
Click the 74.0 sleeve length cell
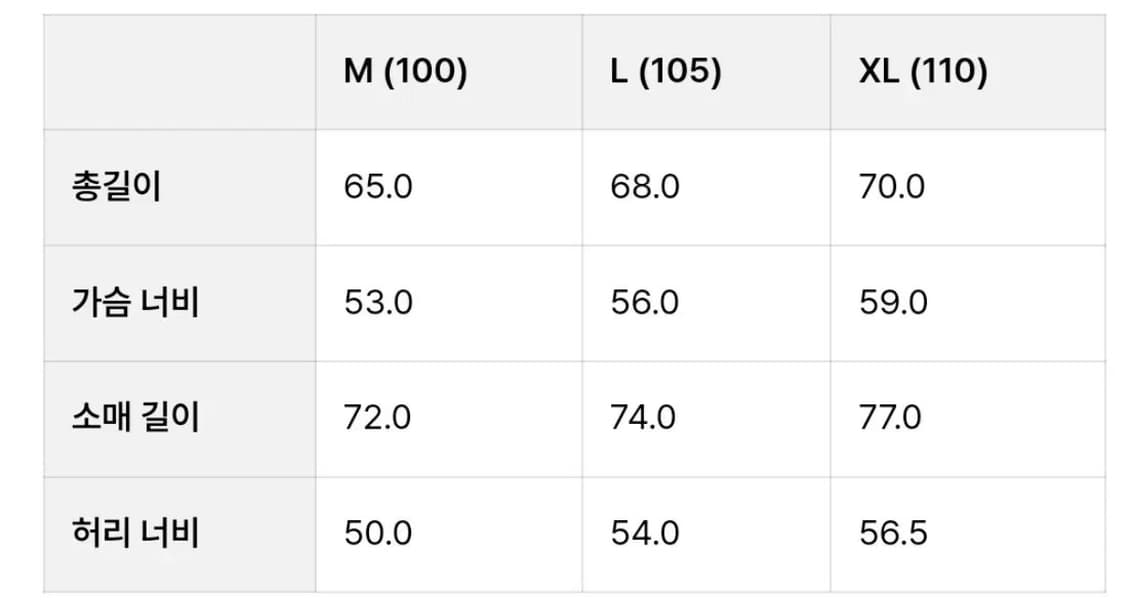coord(644,417)
